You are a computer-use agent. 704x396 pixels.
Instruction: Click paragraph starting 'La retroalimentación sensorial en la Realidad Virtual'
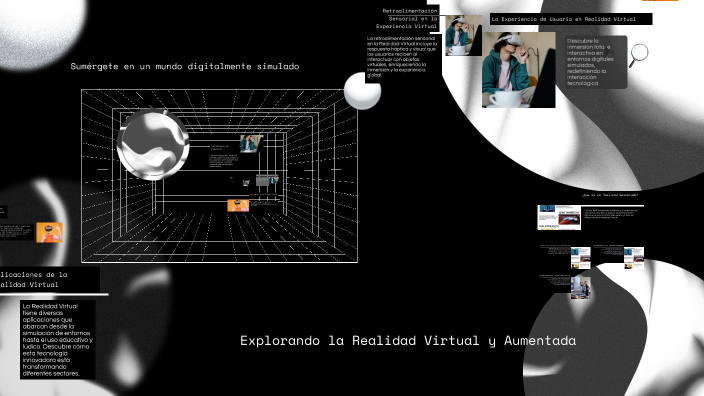[402, 57]
